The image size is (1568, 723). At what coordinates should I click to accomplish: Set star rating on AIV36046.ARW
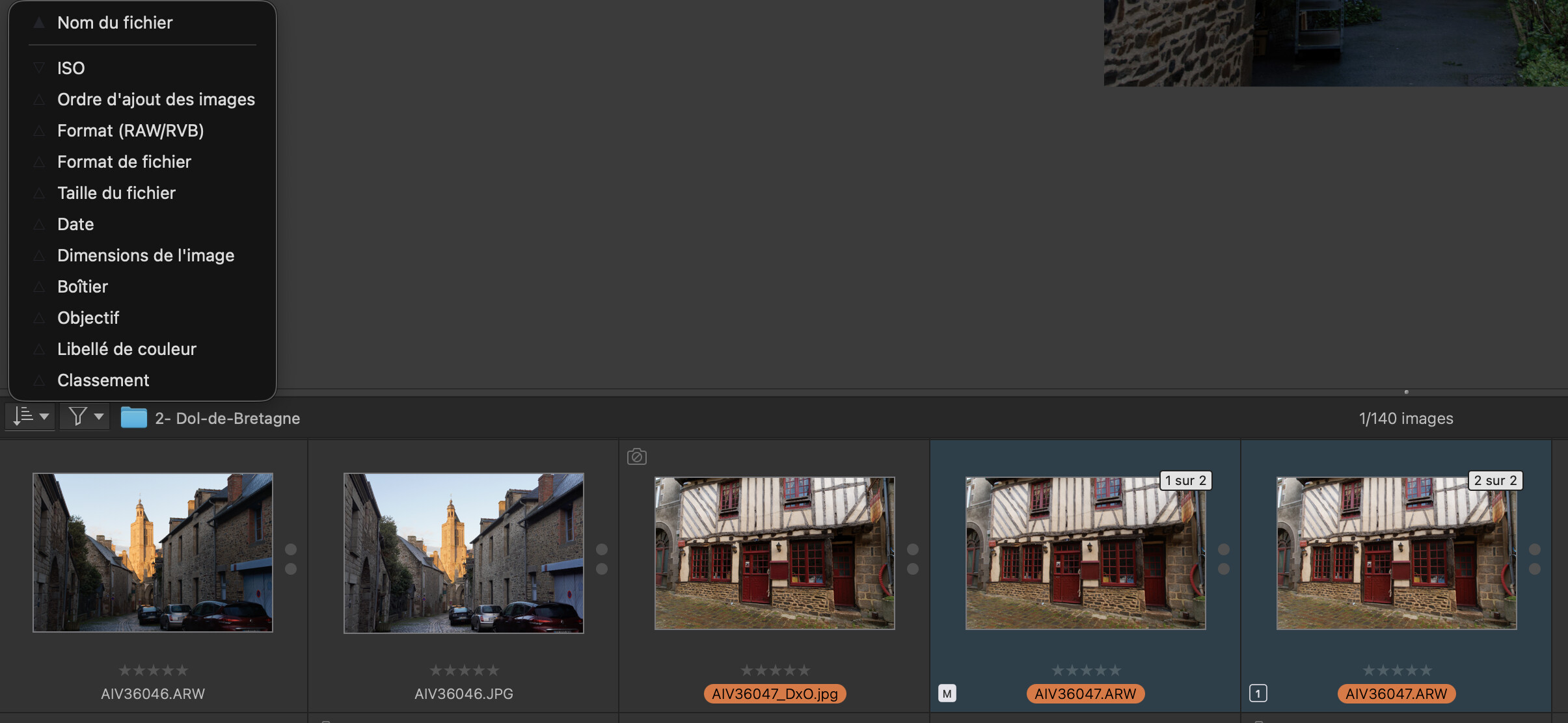pyautogui.click(x=153, y=670)
